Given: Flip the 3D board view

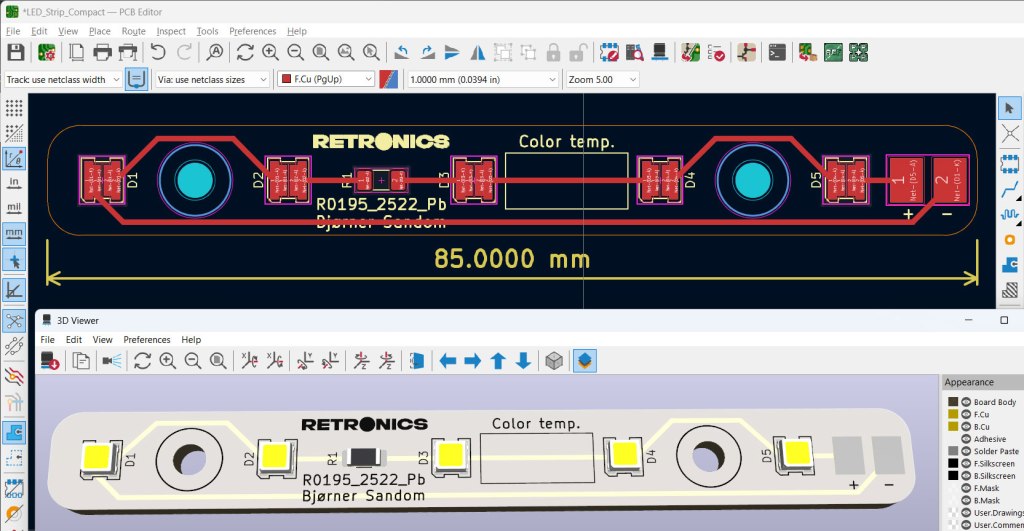Looking at the screenshot, I should pos(417,361).
